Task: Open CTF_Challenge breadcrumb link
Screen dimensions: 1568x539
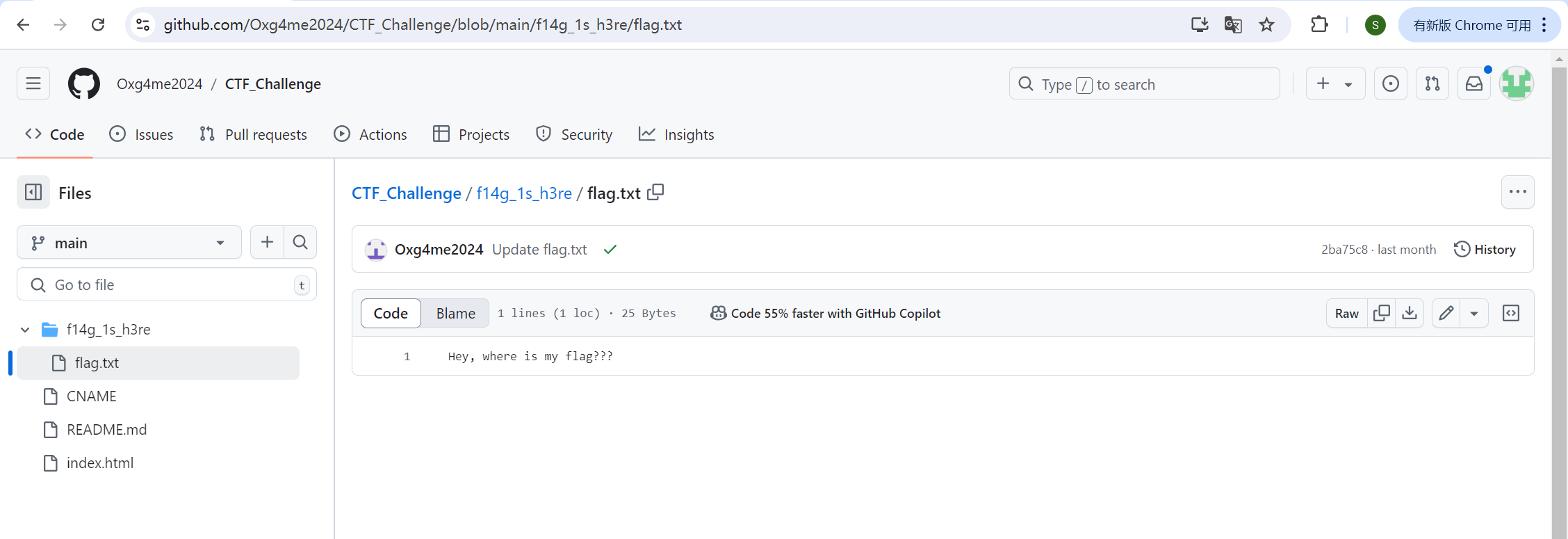Action: tap(407, 193)
